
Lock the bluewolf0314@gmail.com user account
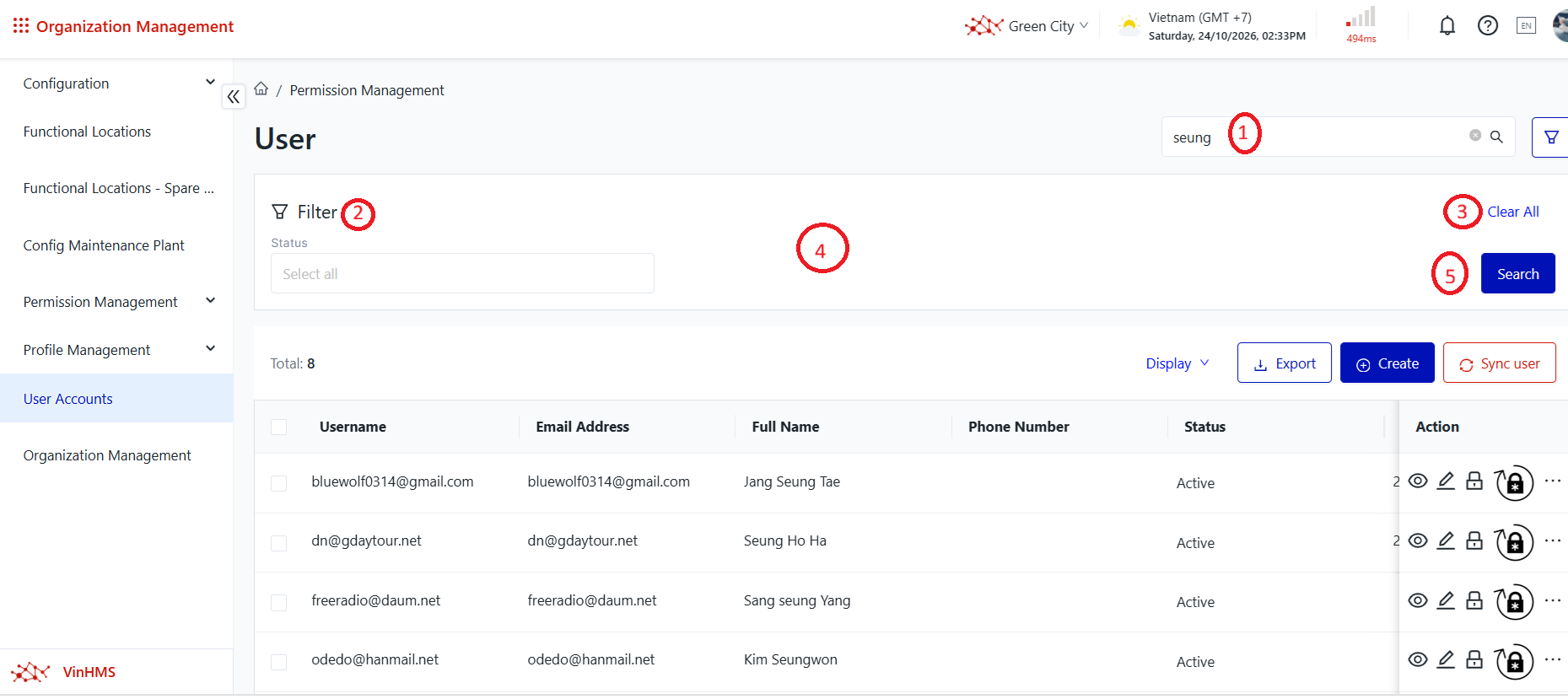tap(1474, 481)
